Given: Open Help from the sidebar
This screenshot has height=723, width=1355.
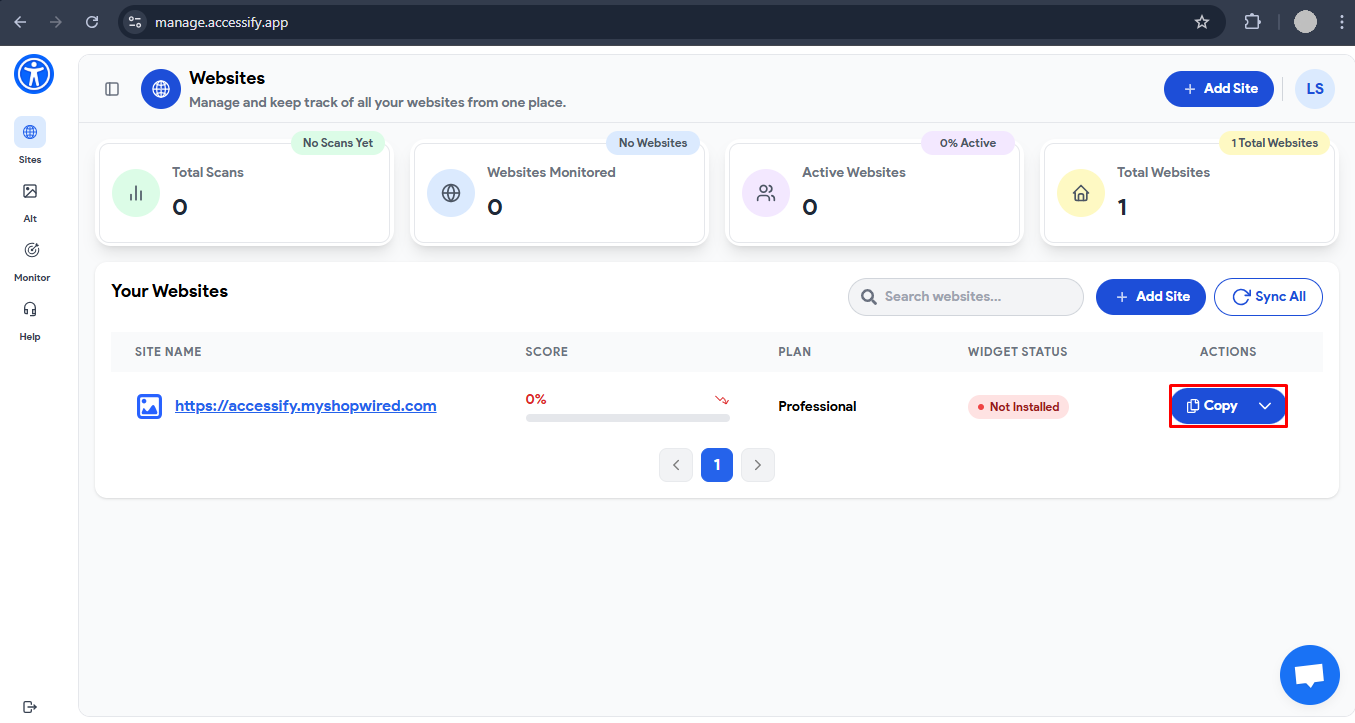Looking at the screenshot, I should [x=29, y=310].
